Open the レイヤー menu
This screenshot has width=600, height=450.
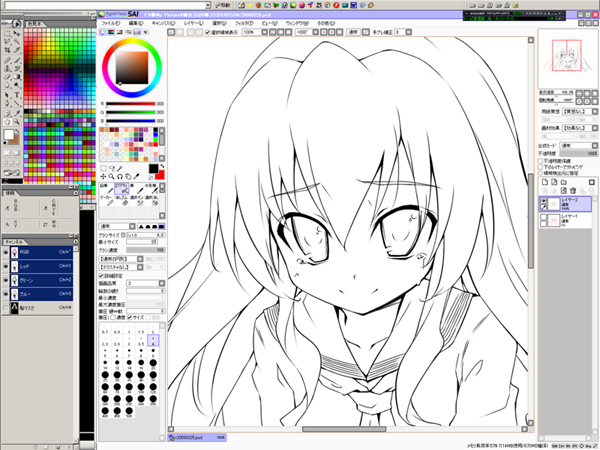[194, 23]
